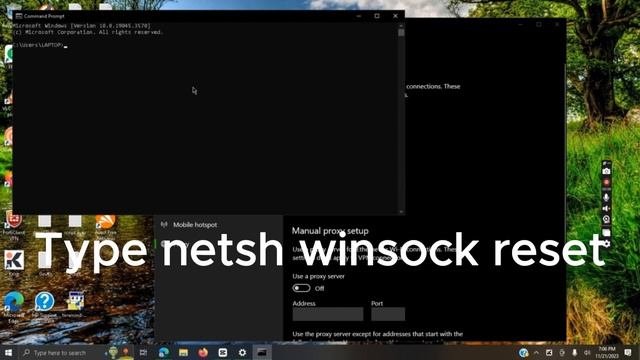Toggle system sound in recorder toolbar
The height and width of the screenshot is (360, 640).
coord(606,209)
